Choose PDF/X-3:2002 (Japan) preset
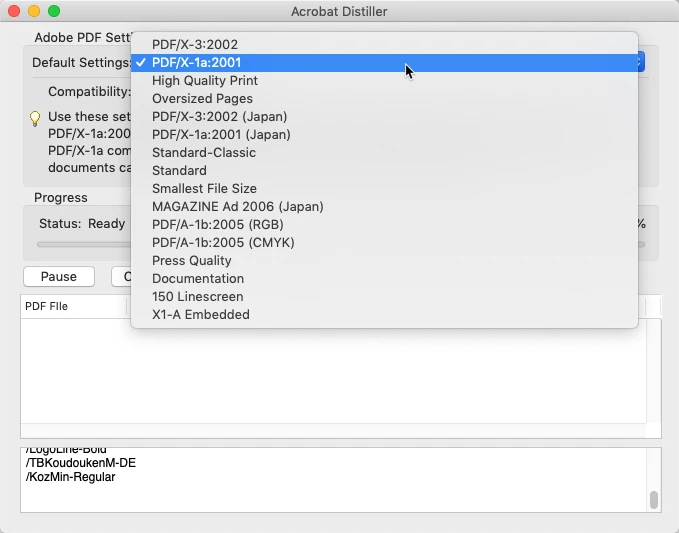679x533 pixels. click(x=384, y=117)
